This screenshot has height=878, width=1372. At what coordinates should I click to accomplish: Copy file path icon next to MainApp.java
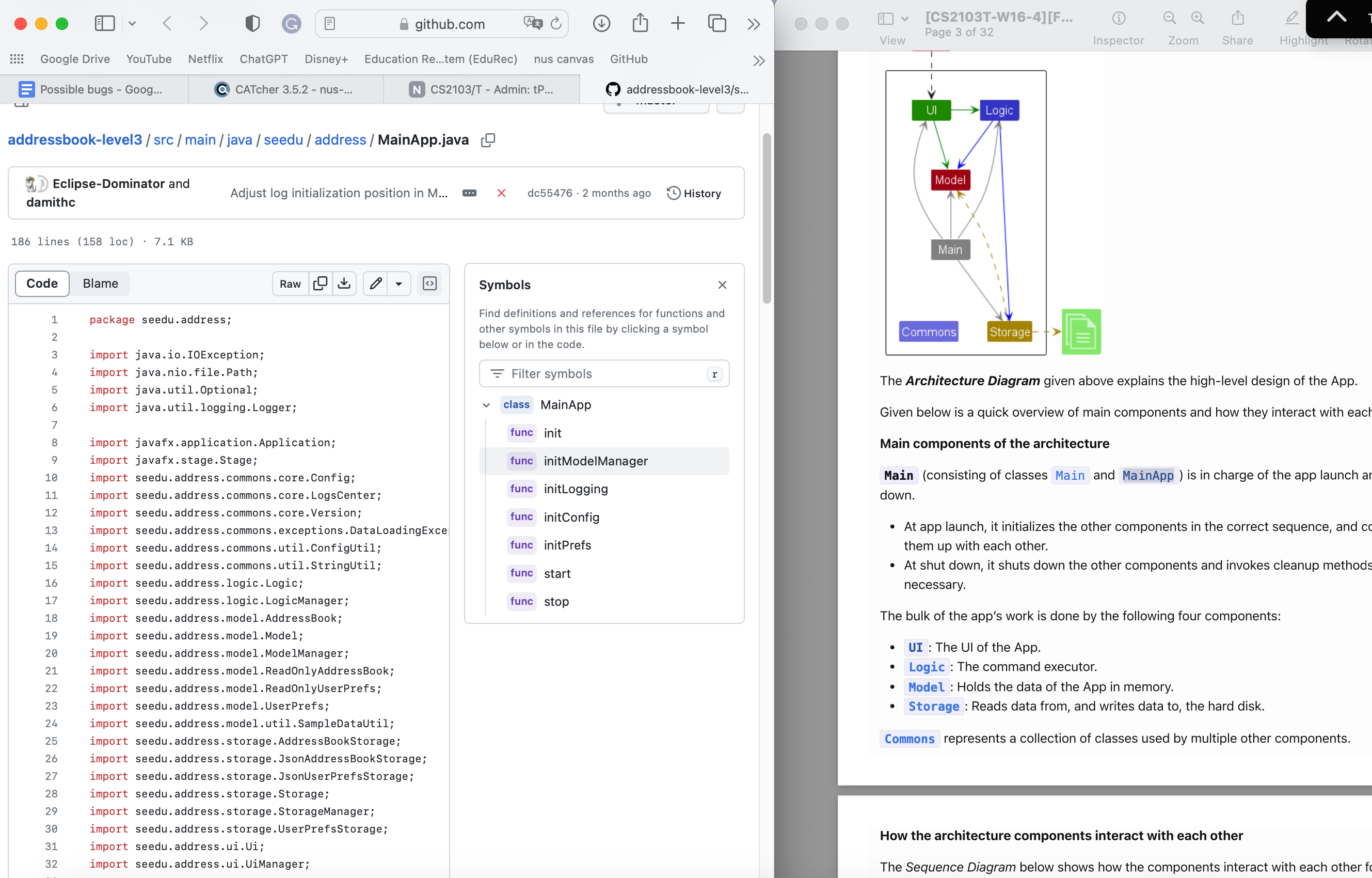pos(488,140)
